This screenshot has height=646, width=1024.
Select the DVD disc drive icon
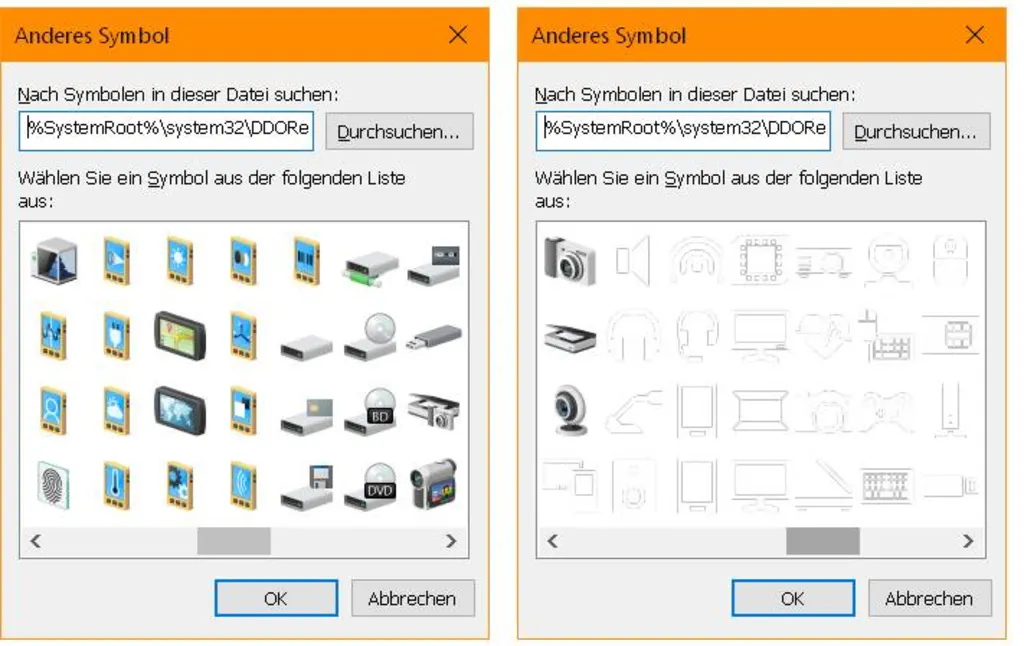(370, 485)
